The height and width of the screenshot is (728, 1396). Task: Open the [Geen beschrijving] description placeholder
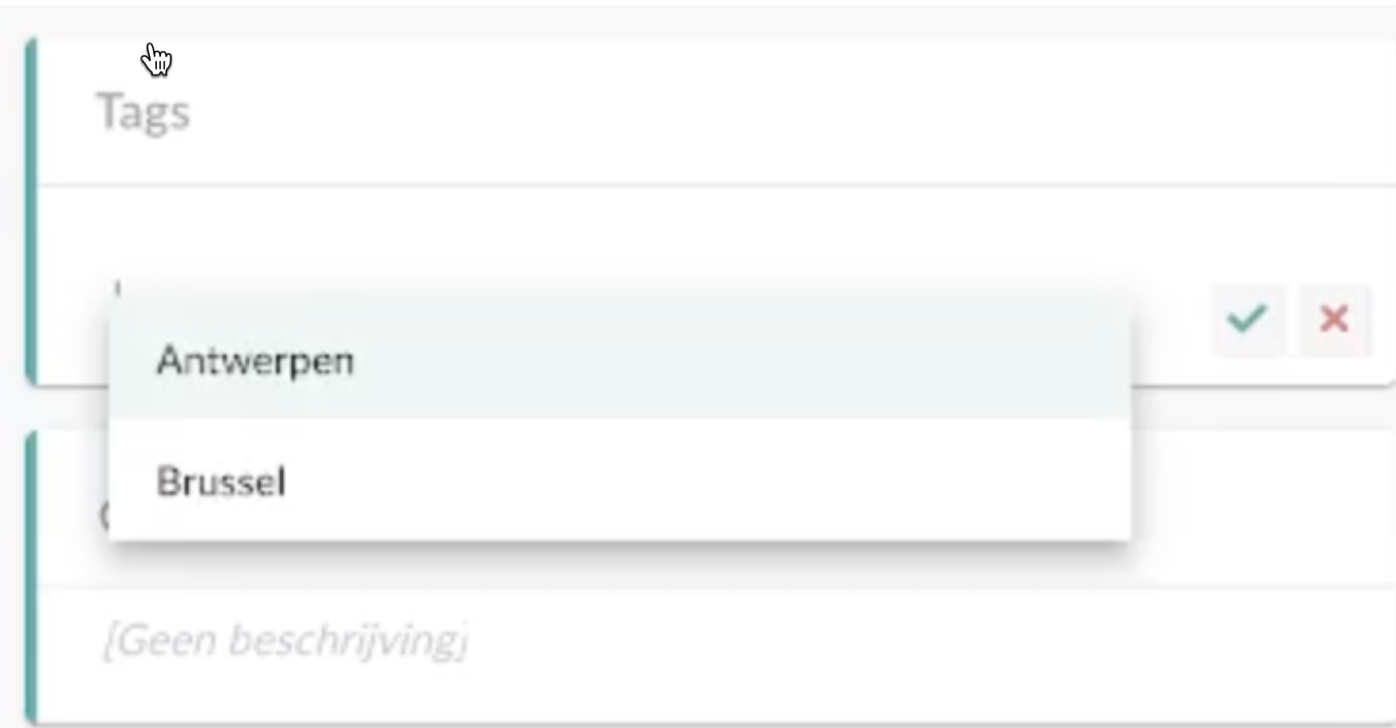(x=285, y=641)
